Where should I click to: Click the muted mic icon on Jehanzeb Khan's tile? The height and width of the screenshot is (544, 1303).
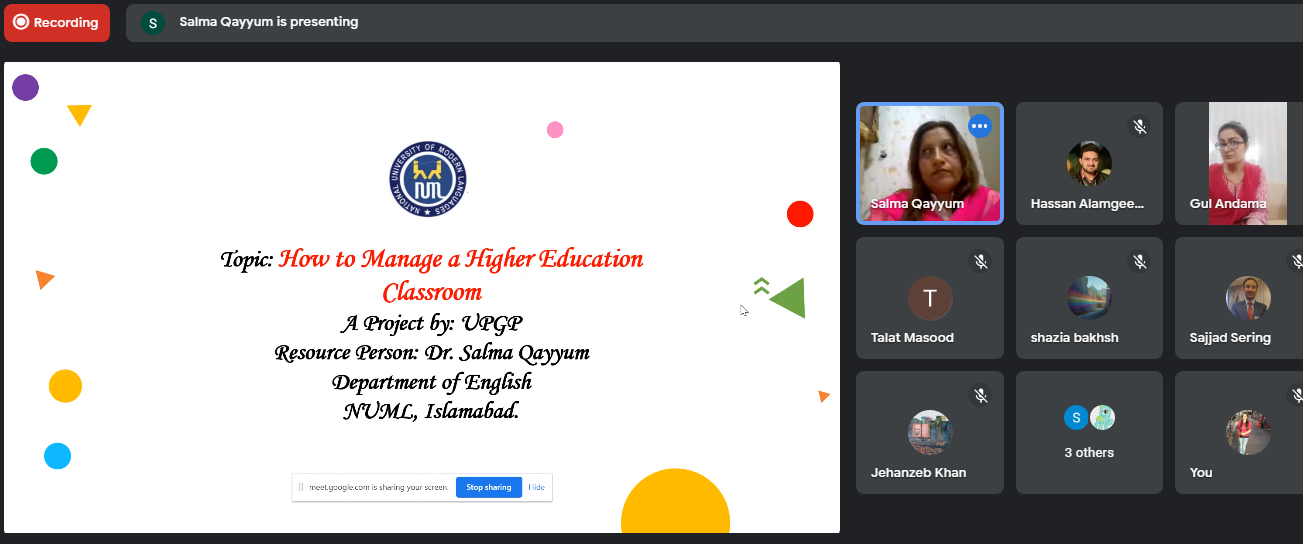point(980,396)
